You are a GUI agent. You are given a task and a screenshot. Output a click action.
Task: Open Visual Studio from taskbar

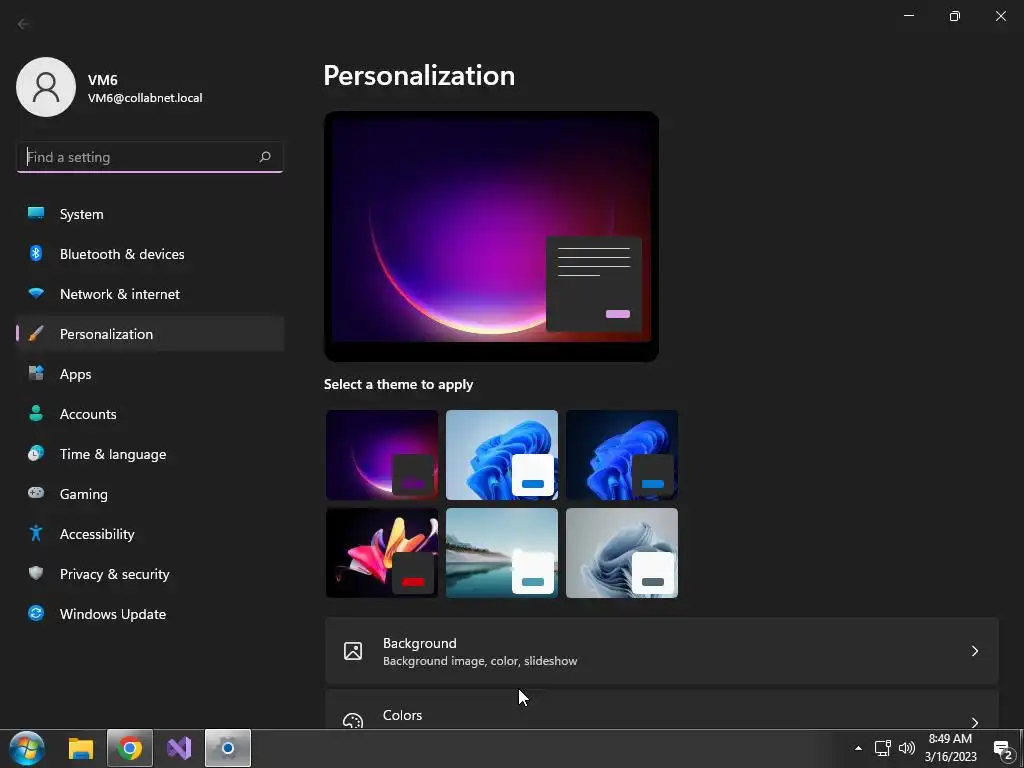[179, 748]
